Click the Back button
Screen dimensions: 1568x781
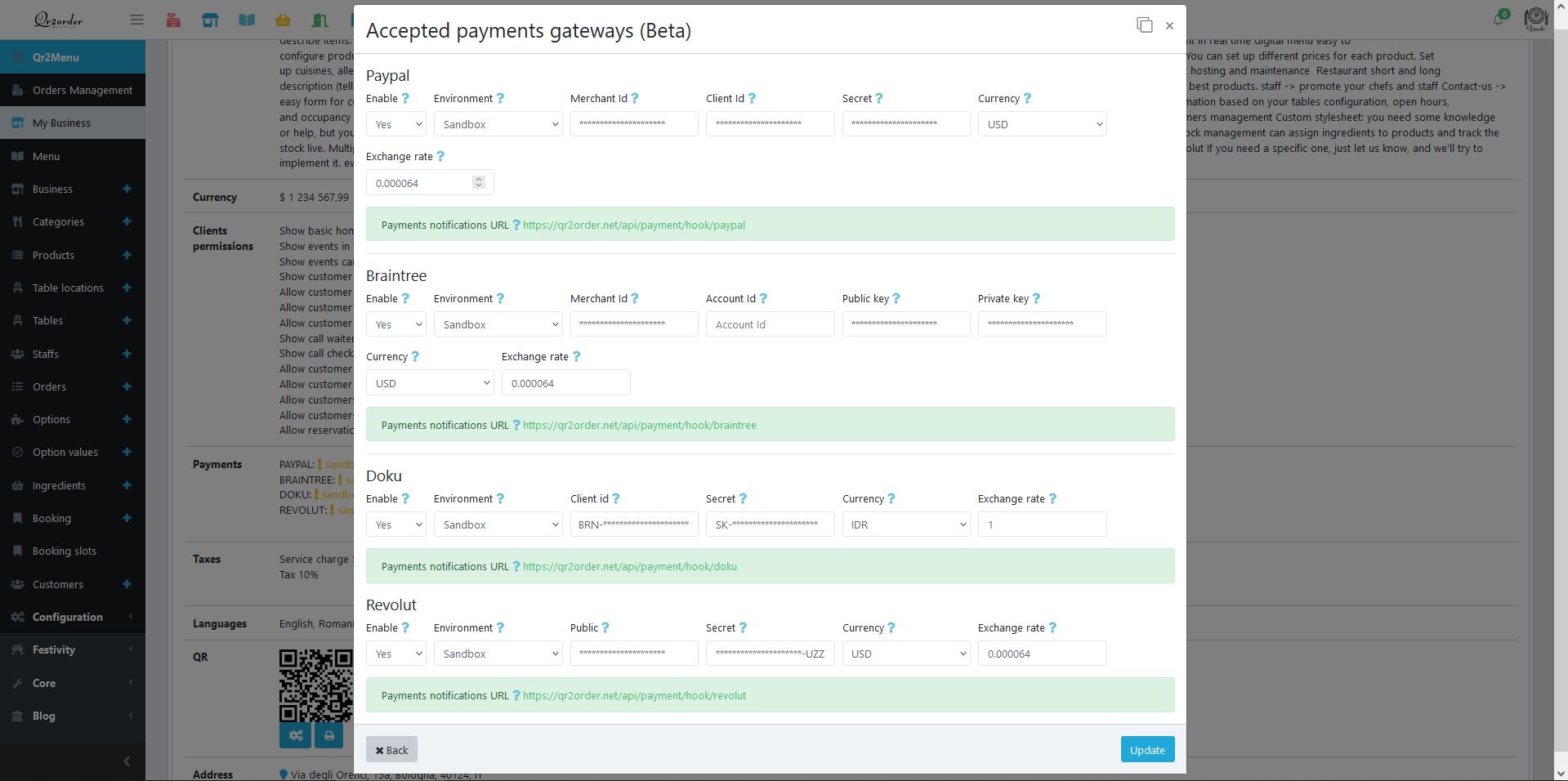391,750
